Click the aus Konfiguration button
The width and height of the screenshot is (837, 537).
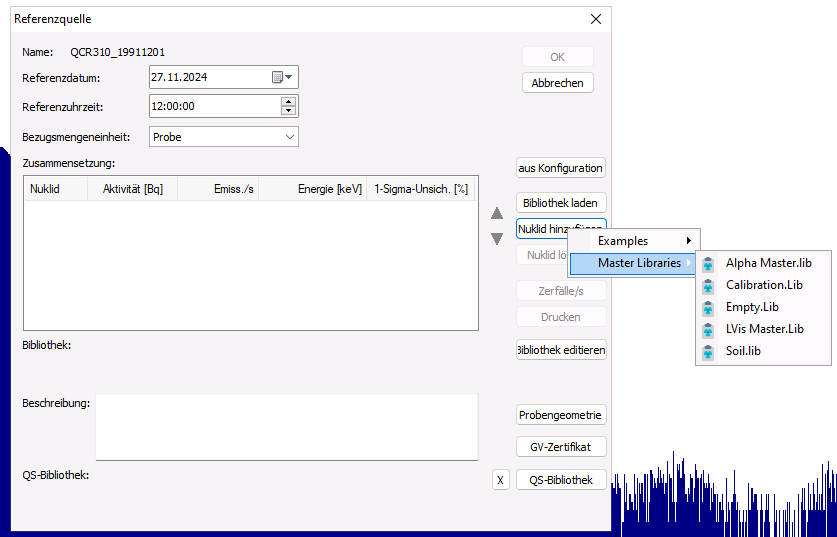(x=561, y=168)
